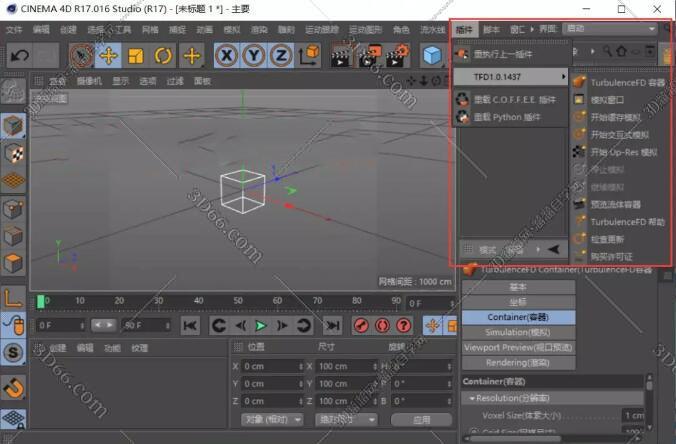
Task: Select the Rotate tool icon
Action: pos(163,56)
